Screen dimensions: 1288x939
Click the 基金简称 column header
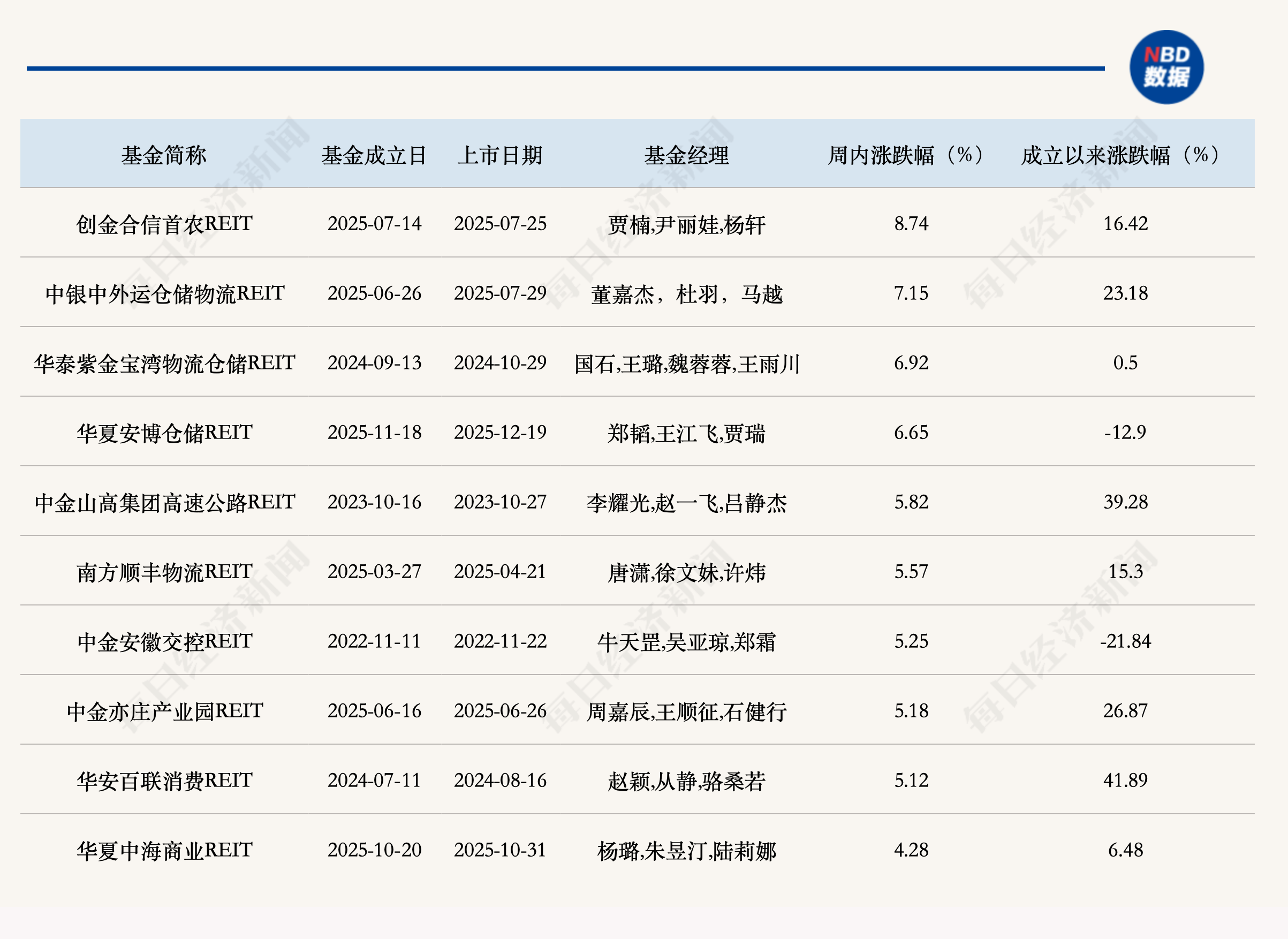point(164,155)
